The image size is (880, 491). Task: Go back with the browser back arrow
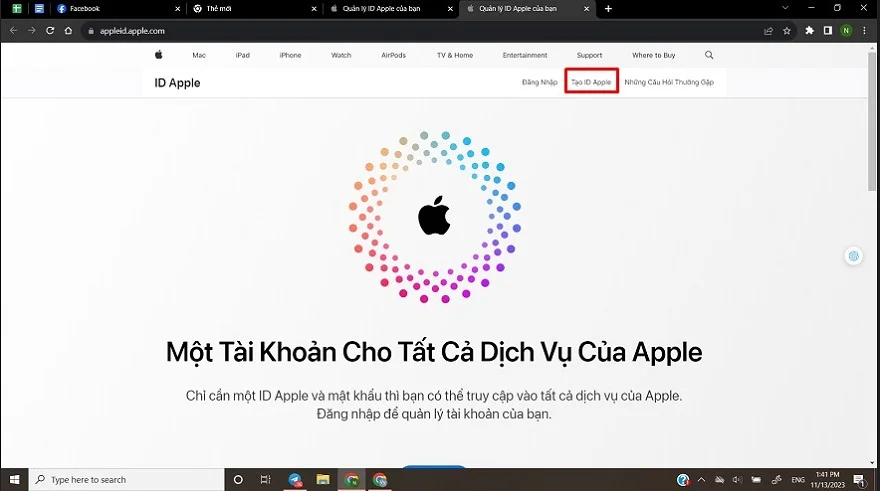coord(13,31)
